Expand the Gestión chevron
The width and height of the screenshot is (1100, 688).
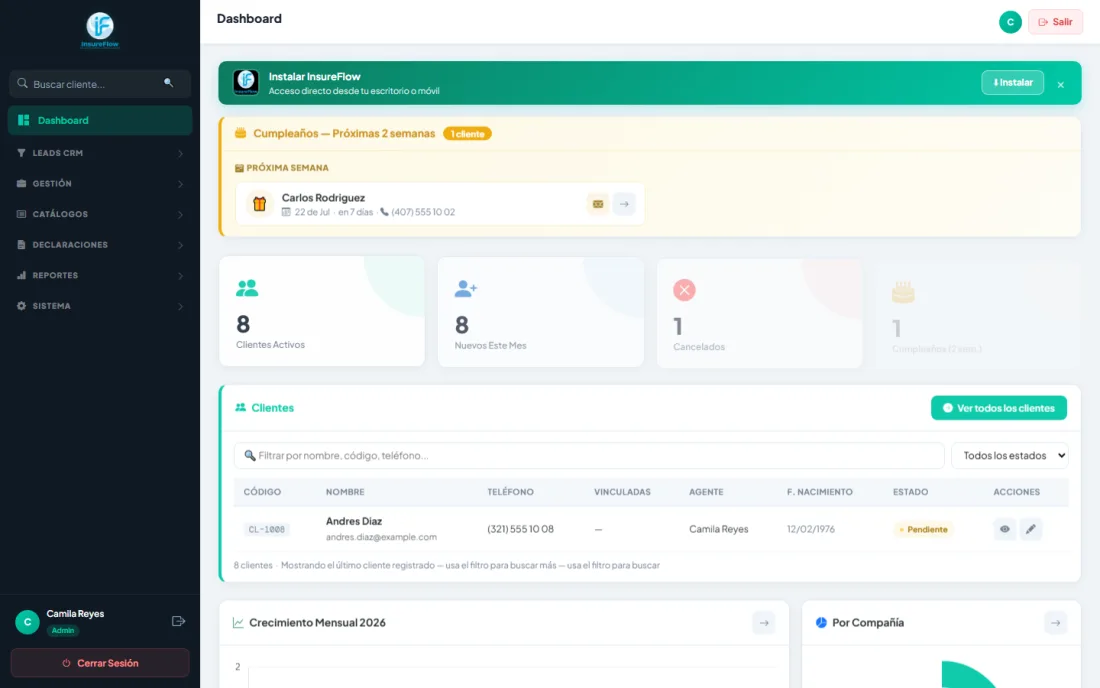click(x=180, y=184)
